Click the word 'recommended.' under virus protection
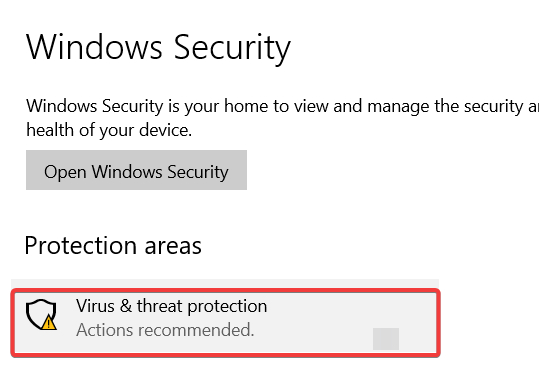This screenshot has width=539, height=370. (196, 330)
